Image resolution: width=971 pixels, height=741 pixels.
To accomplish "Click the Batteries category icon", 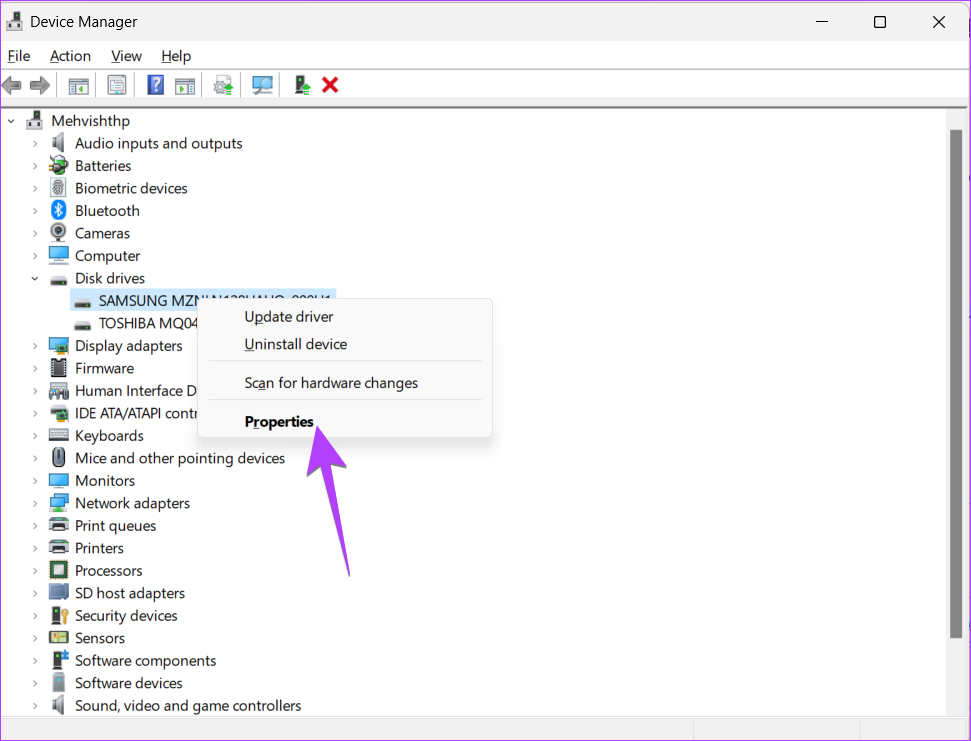I will (x=58, y=165).
